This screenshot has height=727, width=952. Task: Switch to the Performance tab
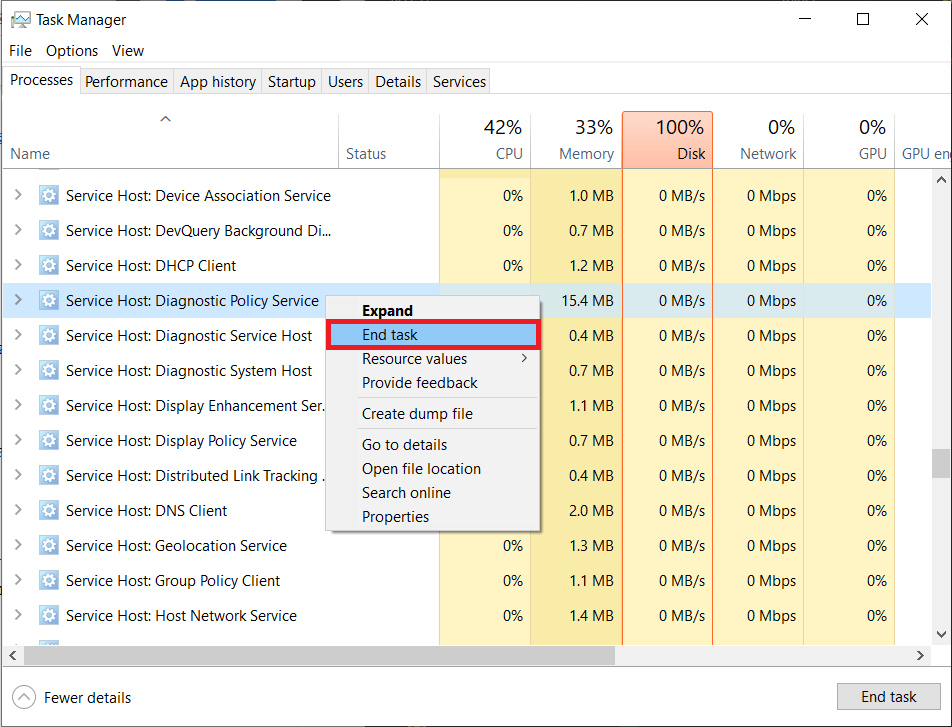(x=126, y=81)
